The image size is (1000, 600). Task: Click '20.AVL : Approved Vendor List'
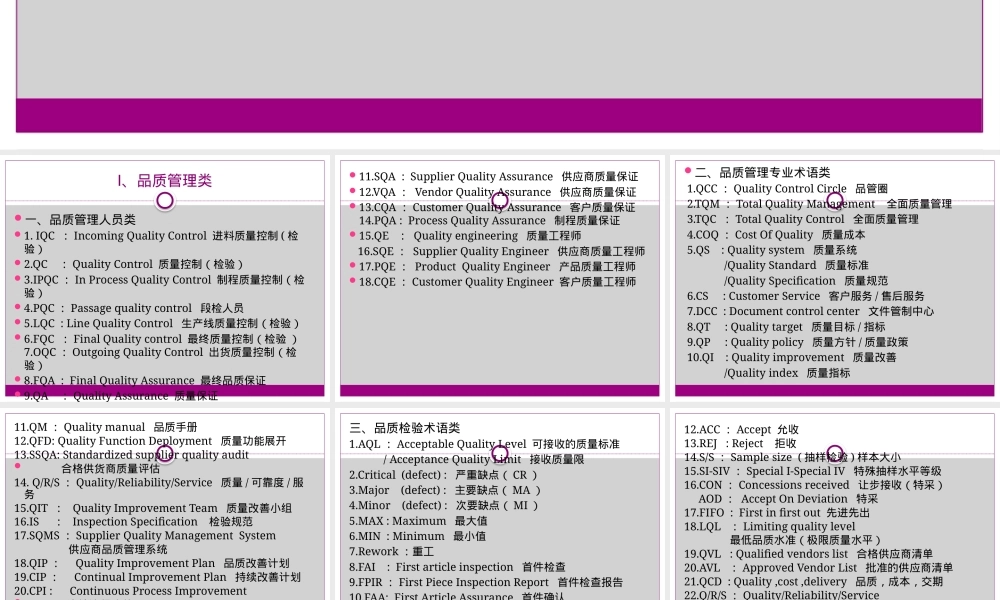coord(770,569)
